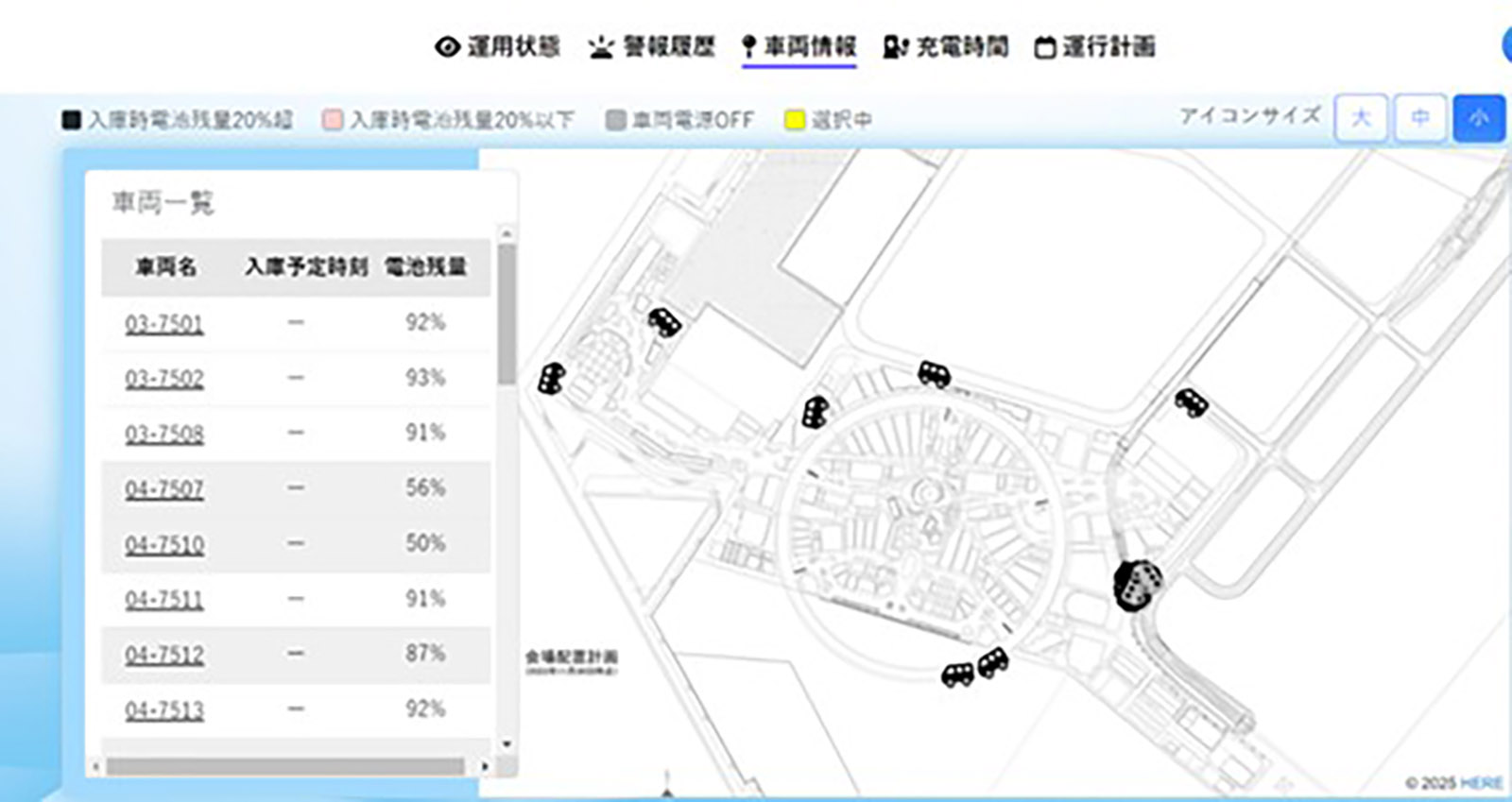The image size is (1512, 802).
Task: Select the bus icon at upper right of map
Action: (x=1191, y=402)
